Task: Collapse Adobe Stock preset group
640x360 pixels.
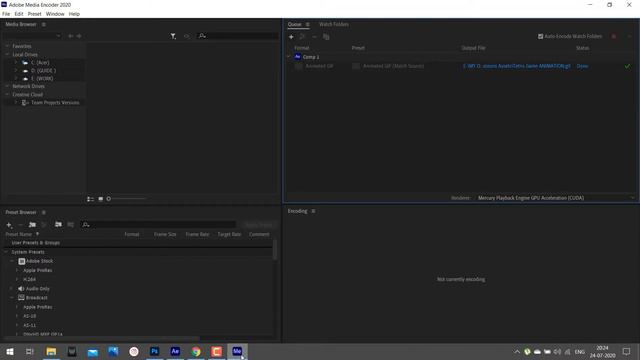Action: click(x=12, y=261)
